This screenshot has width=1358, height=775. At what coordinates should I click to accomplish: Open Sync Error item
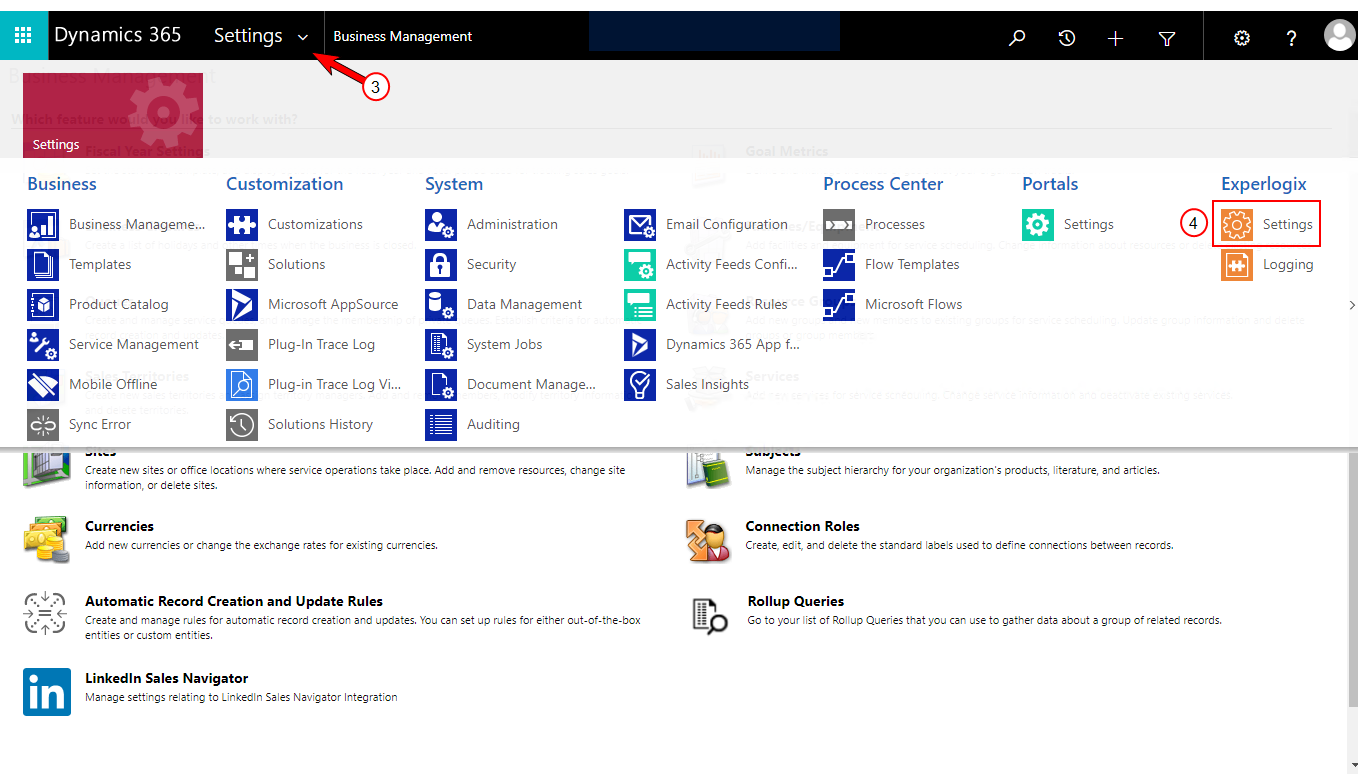click(x=100, y=424)
